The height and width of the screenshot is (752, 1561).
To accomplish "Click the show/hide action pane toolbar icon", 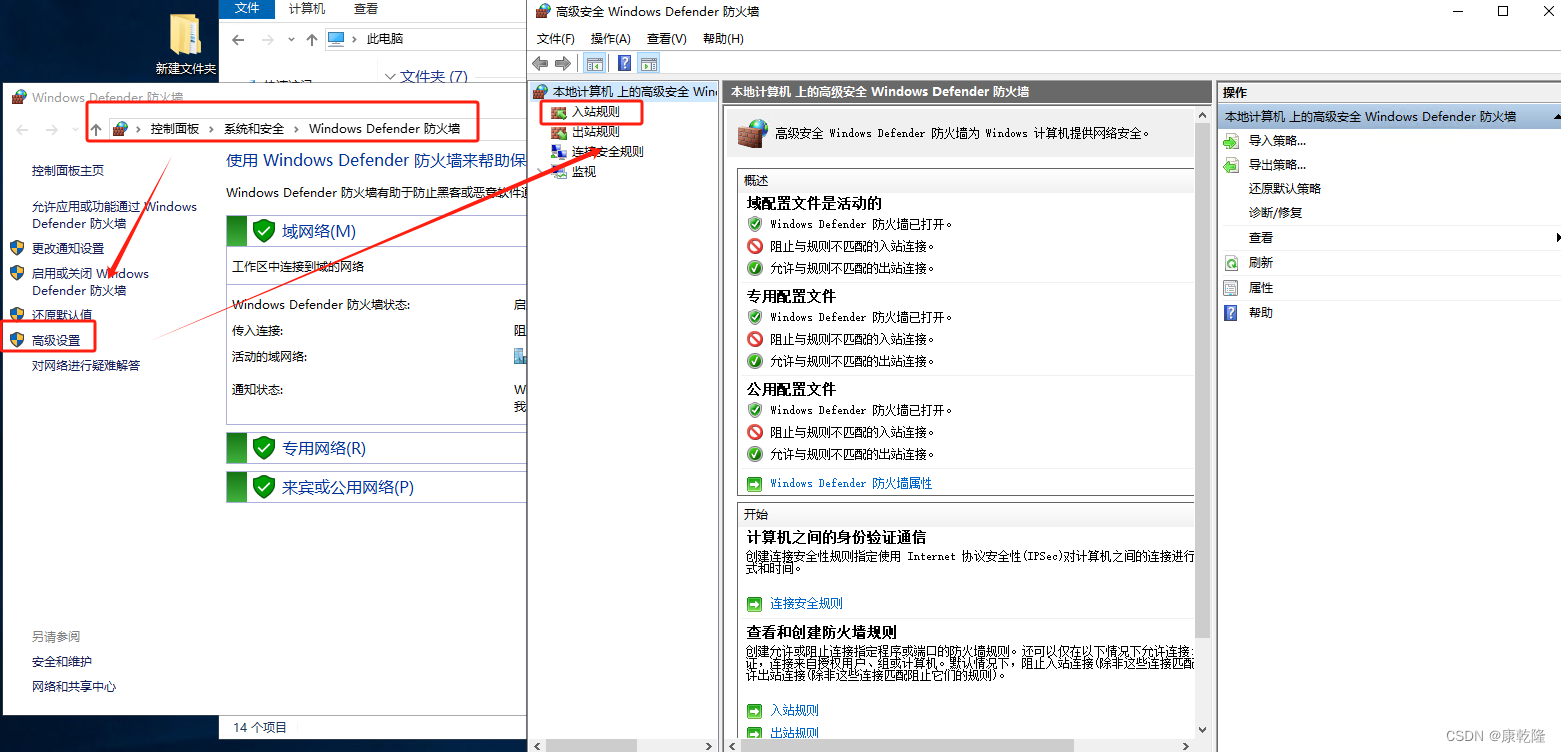I will tap(648, 62).
